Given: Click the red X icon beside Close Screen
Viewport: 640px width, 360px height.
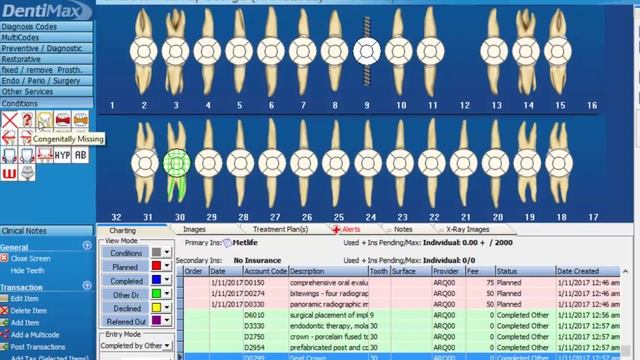Looking at the screenshot, I should click(x=4, y=258).
